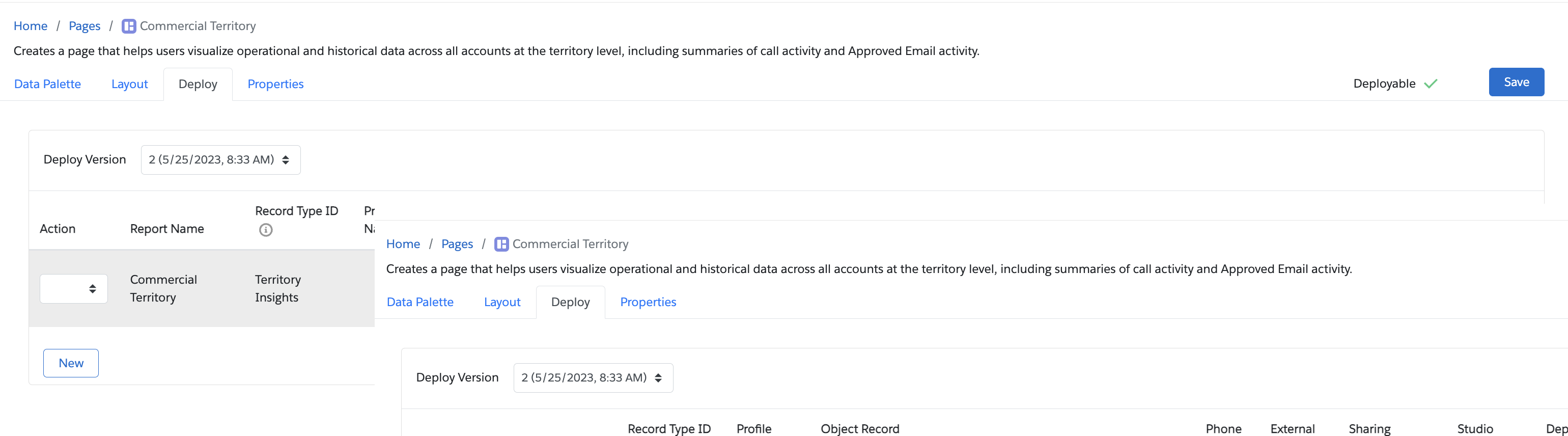The width and height of the screenshot is (1568, 436).
Task: Go to Home in the upper breadcrumb
Action: (31, 26)
